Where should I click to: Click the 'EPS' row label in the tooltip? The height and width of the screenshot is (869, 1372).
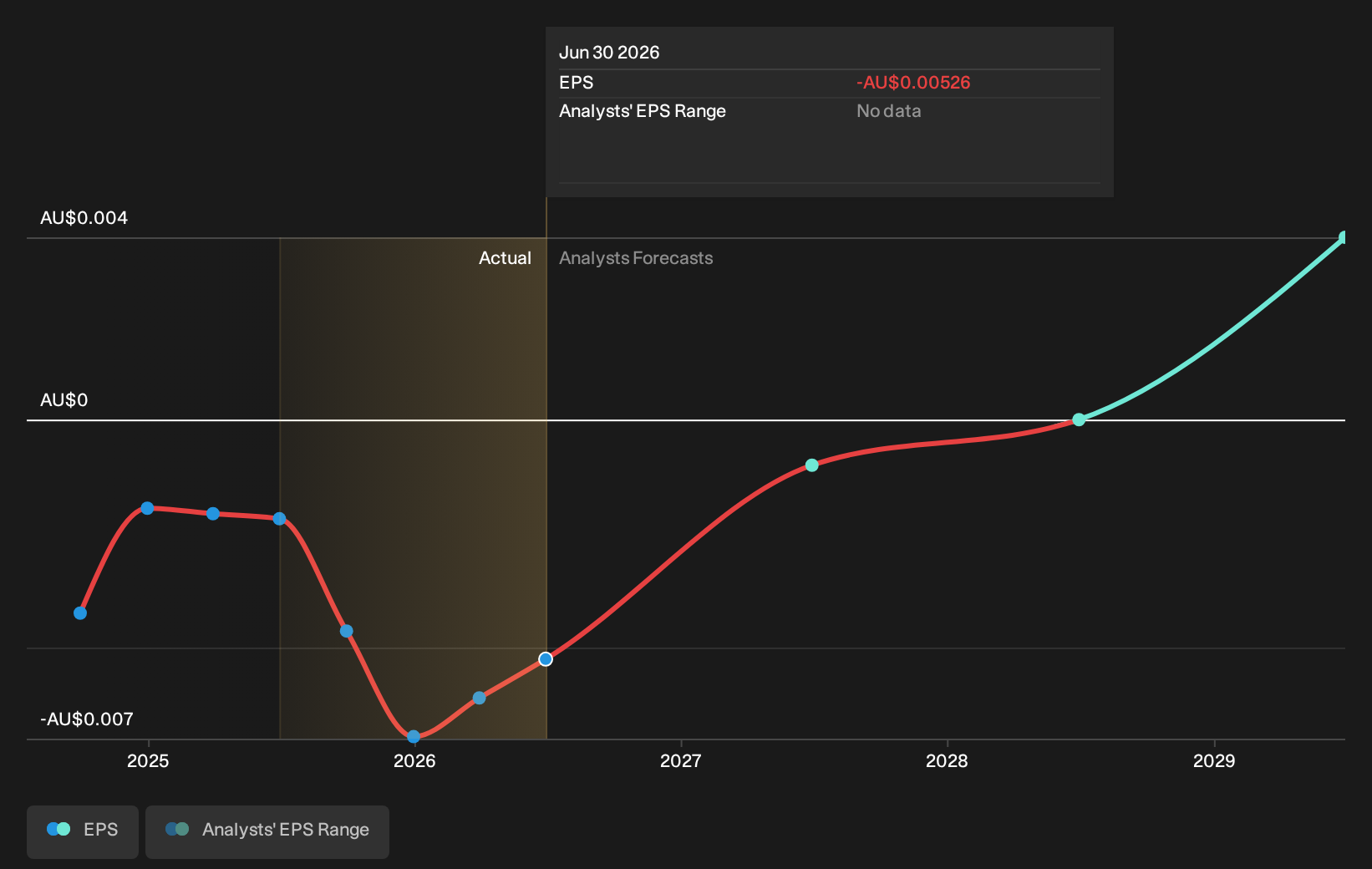[576, 83]
